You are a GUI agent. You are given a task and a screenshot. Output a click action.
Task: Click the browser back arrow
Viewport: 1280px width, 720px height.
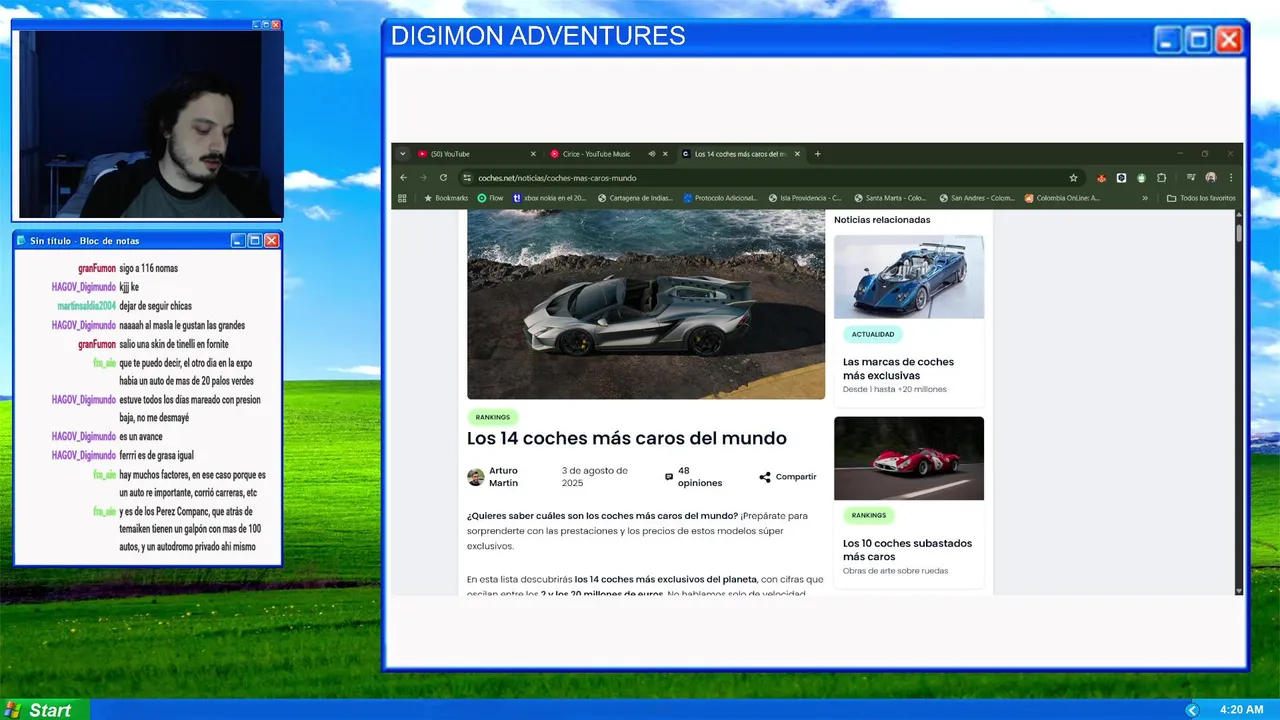pyautogui.click(x=403, y=178)
